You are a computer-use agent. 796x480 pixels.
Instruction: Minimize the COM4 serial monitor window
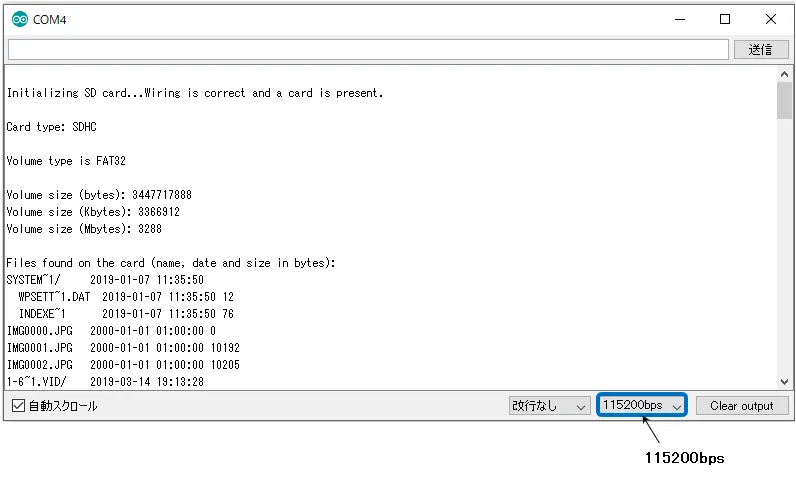[679, 19]
